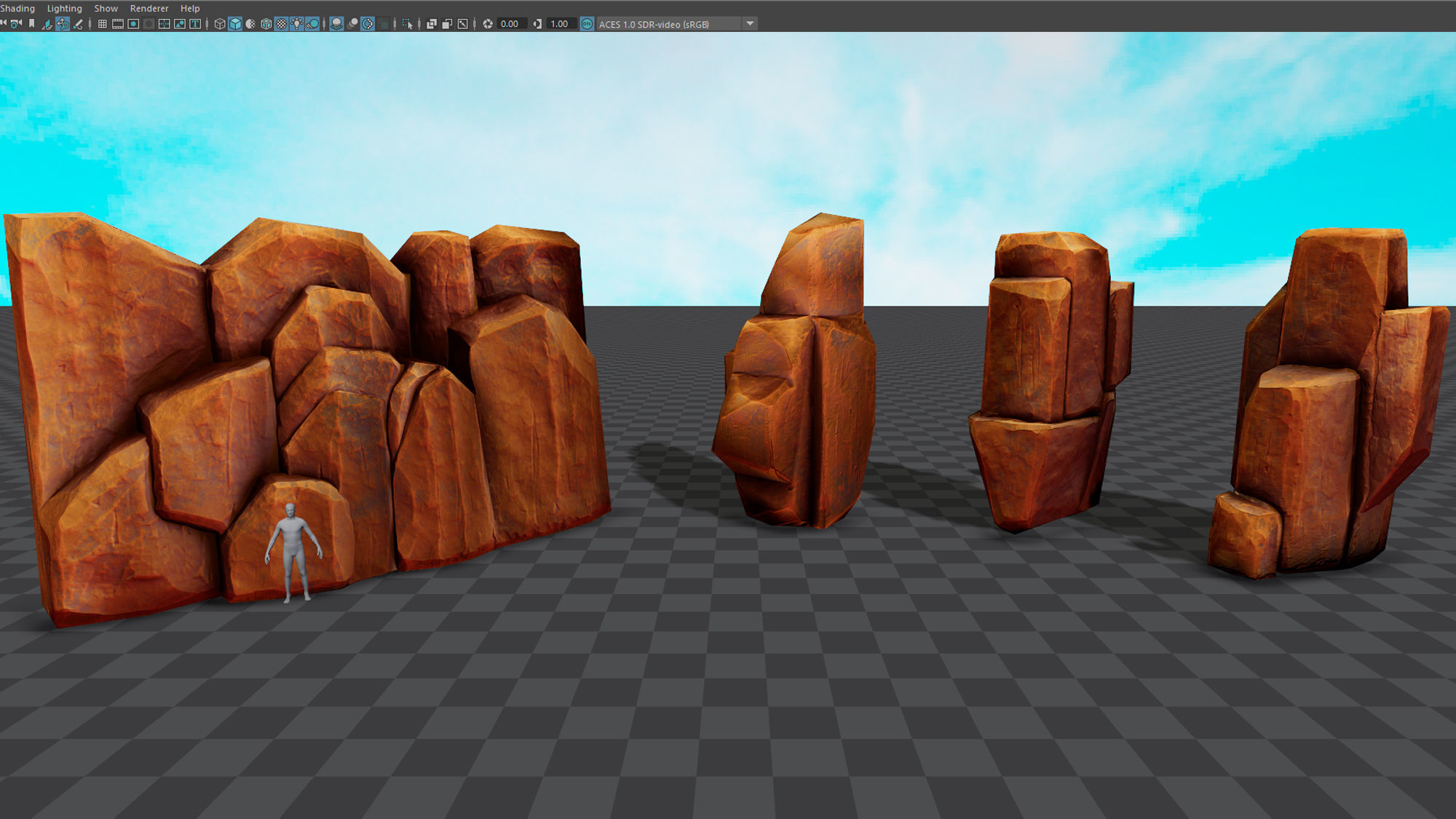Toggle wireframe on shaded icon
Image resolution: width=1456 pixels, height=819 pixels.
pyautogui.click(x=266, y=24)
